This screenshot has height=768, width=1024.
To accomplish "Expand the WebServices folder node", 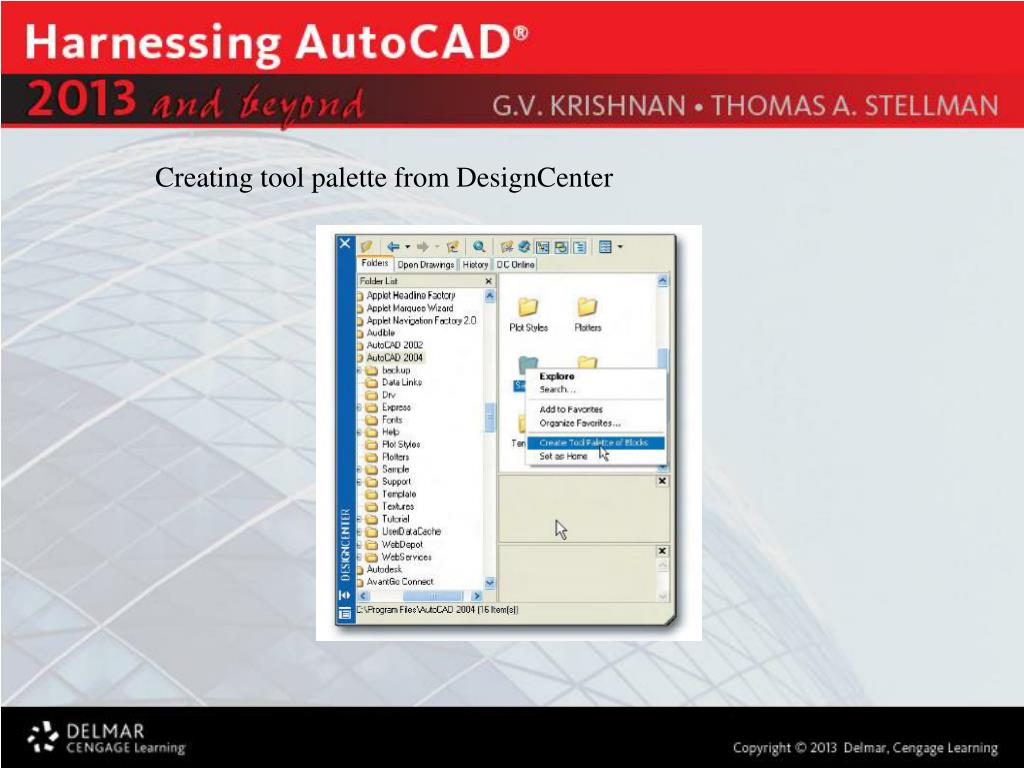I will tap(359, 557).
